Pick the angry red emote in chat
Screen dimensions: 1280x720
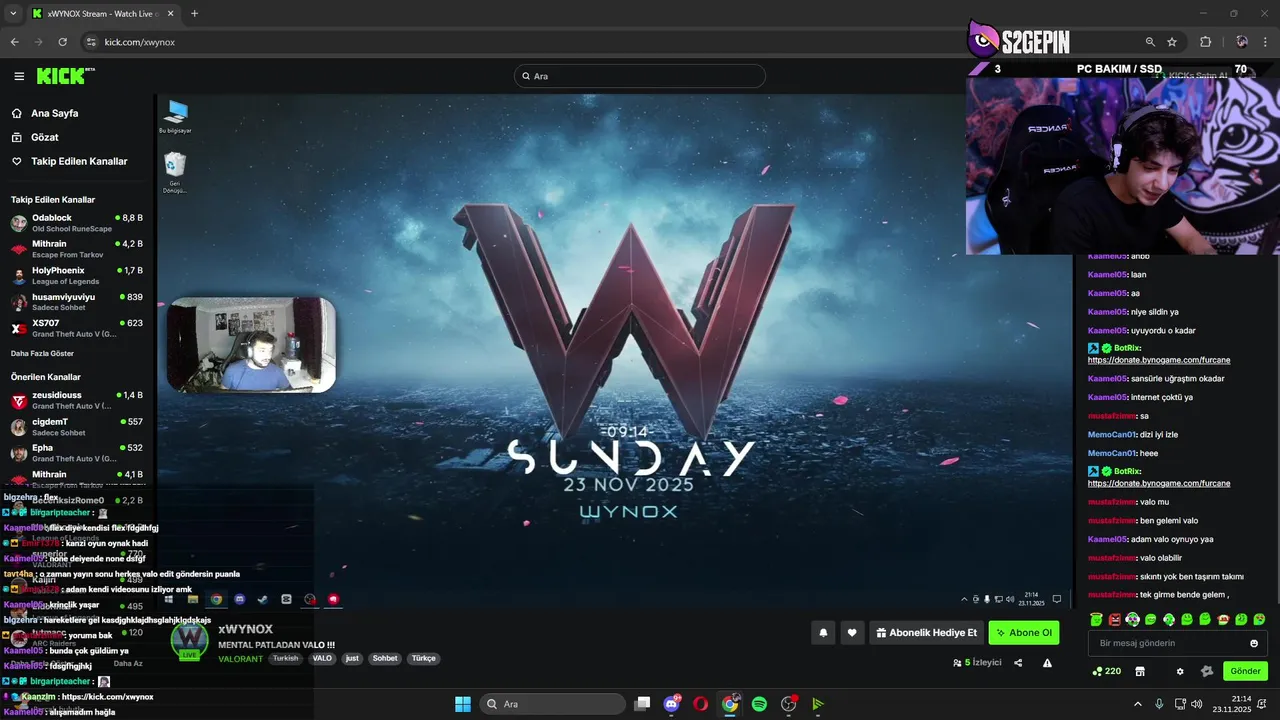[x=1115, y=620]
